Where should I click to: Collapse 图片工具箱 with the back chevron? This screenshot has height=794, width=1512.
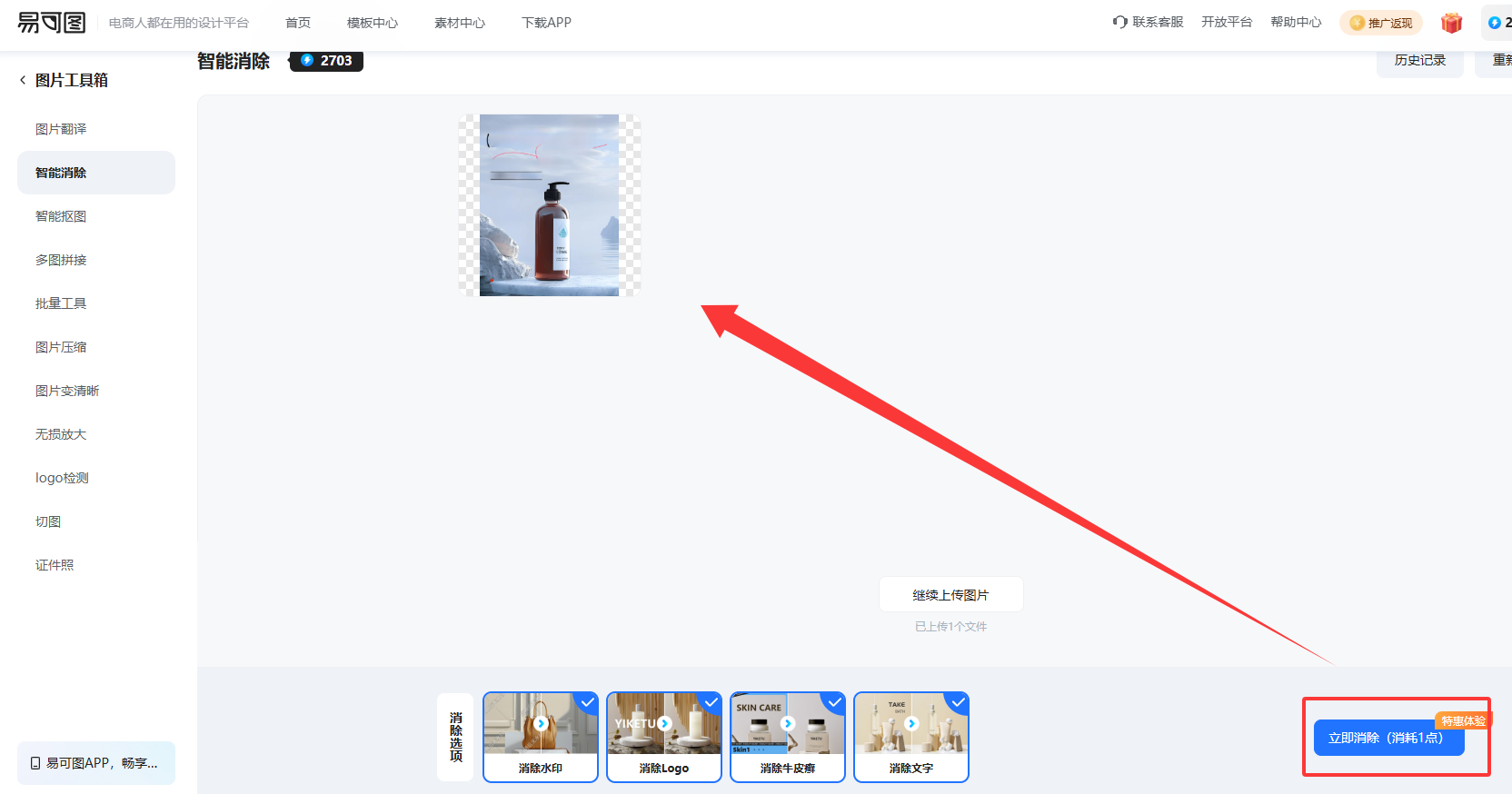[x=23, y=80]
